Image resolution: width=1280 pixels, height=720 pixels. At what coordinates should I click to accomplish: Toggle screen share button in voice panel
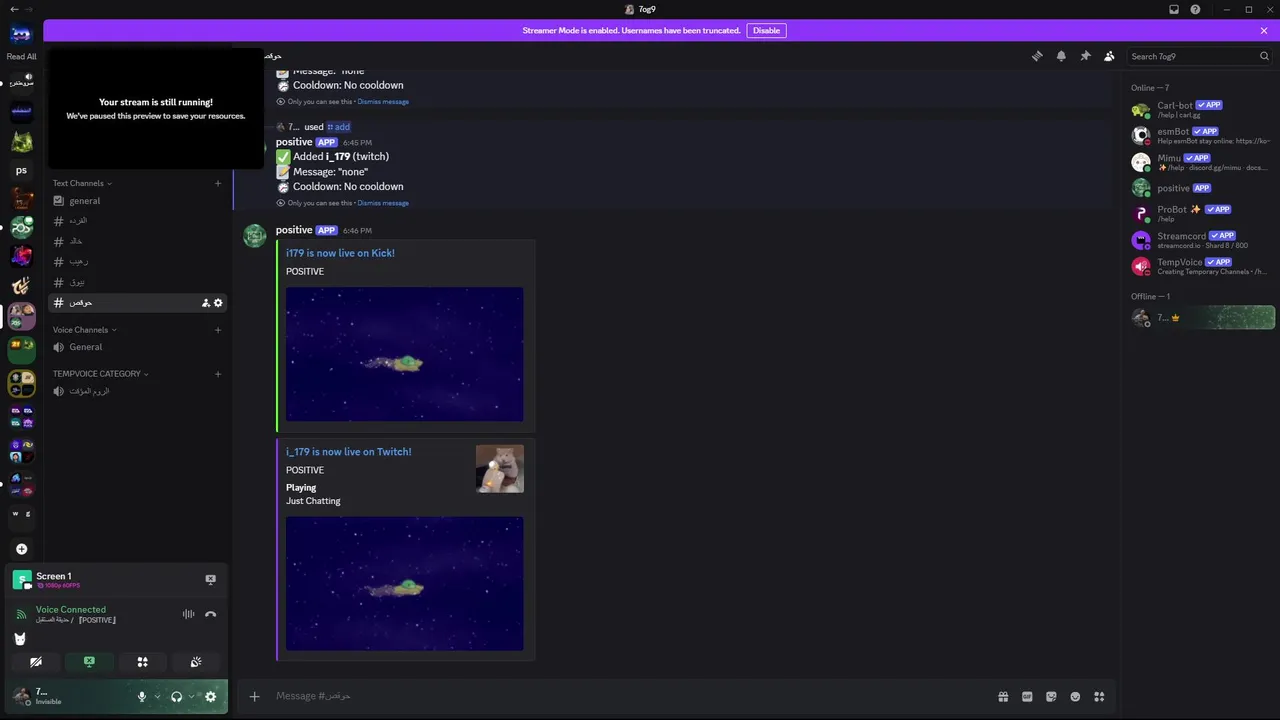[89, 662]
